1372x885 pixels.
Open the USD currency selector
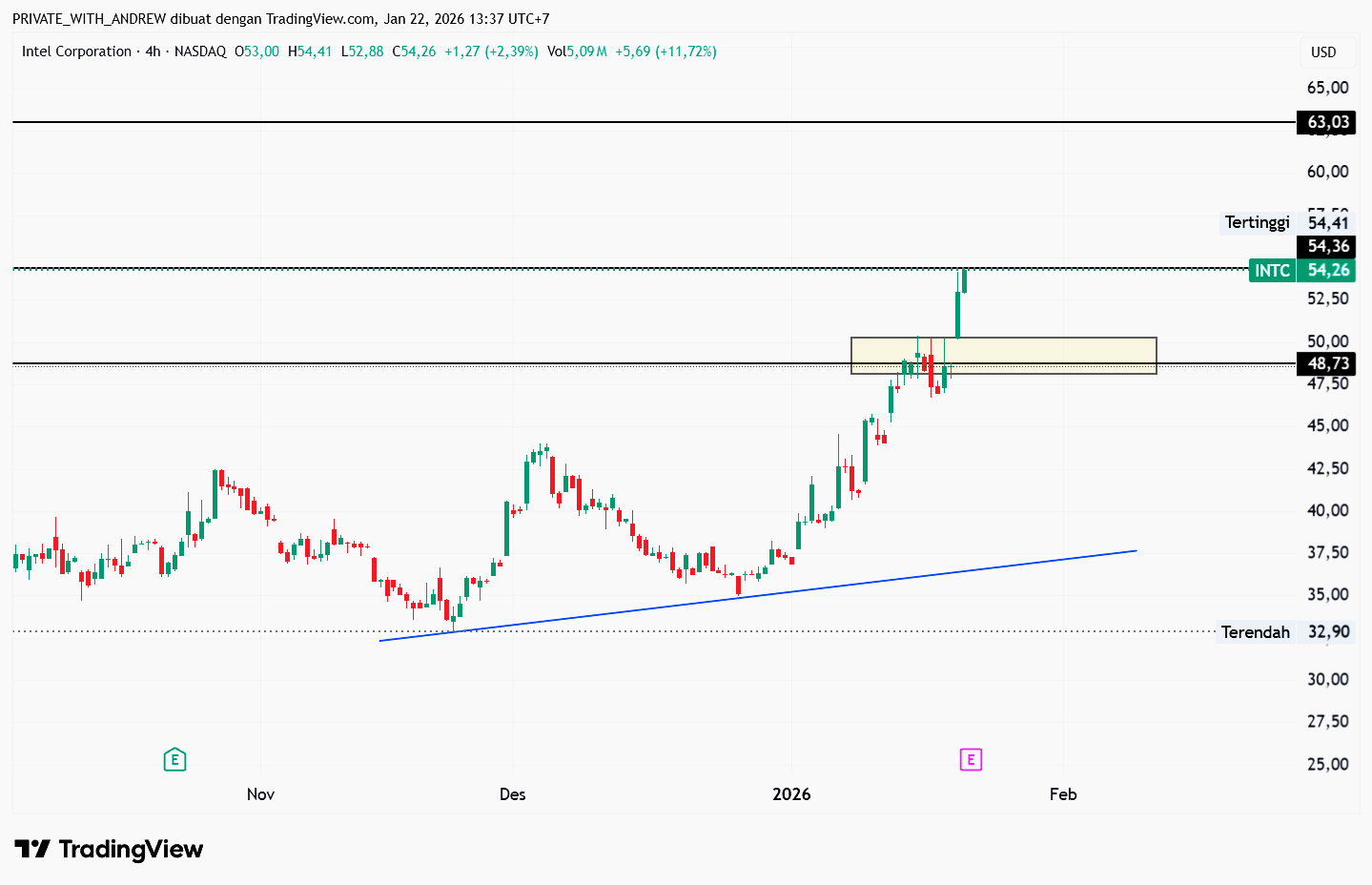[1323, 52]
